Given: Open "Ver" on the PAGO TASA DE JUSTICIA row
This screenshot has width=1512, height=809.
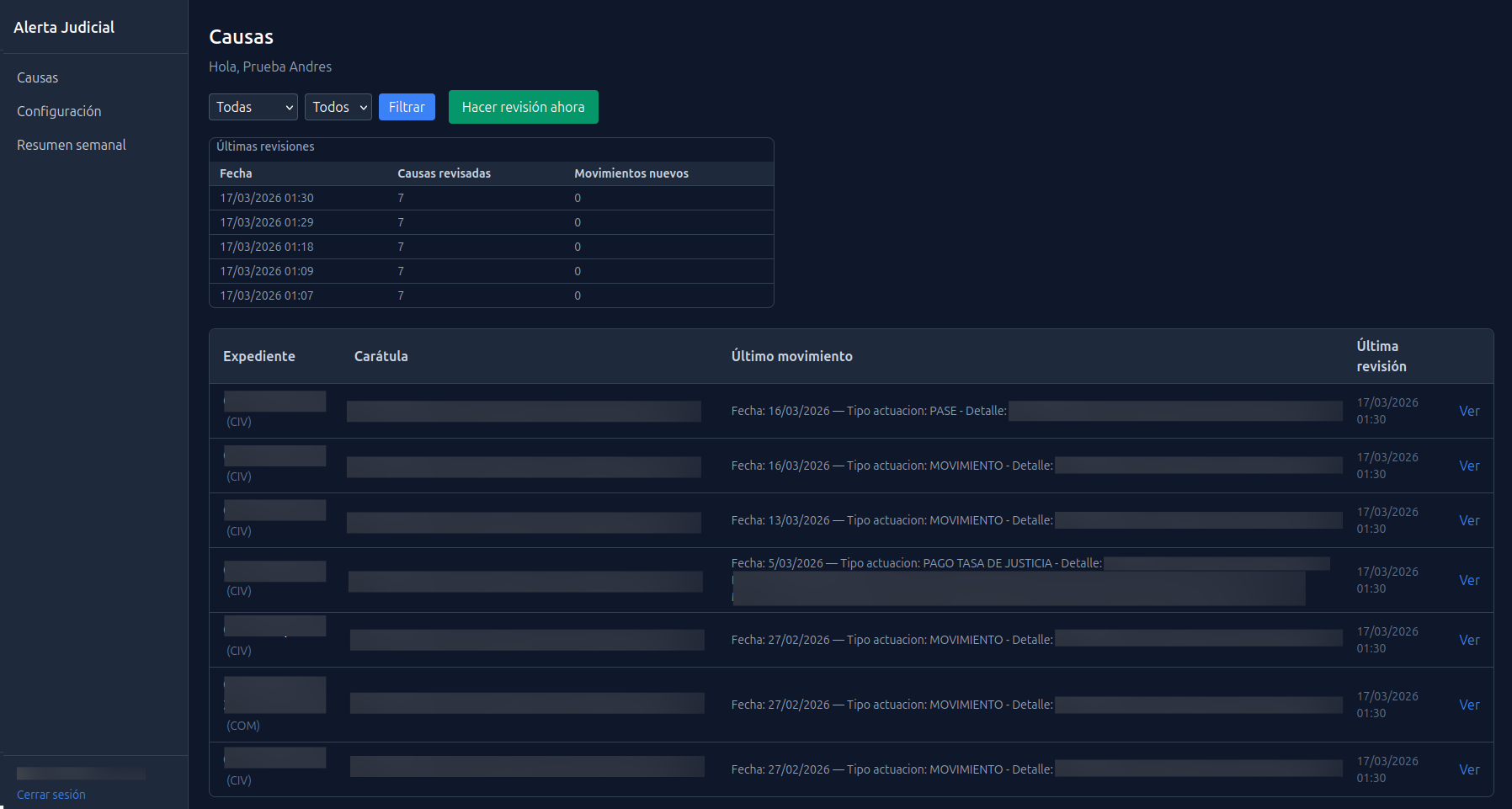Looking at the screenshot, I should point(1469,580).
